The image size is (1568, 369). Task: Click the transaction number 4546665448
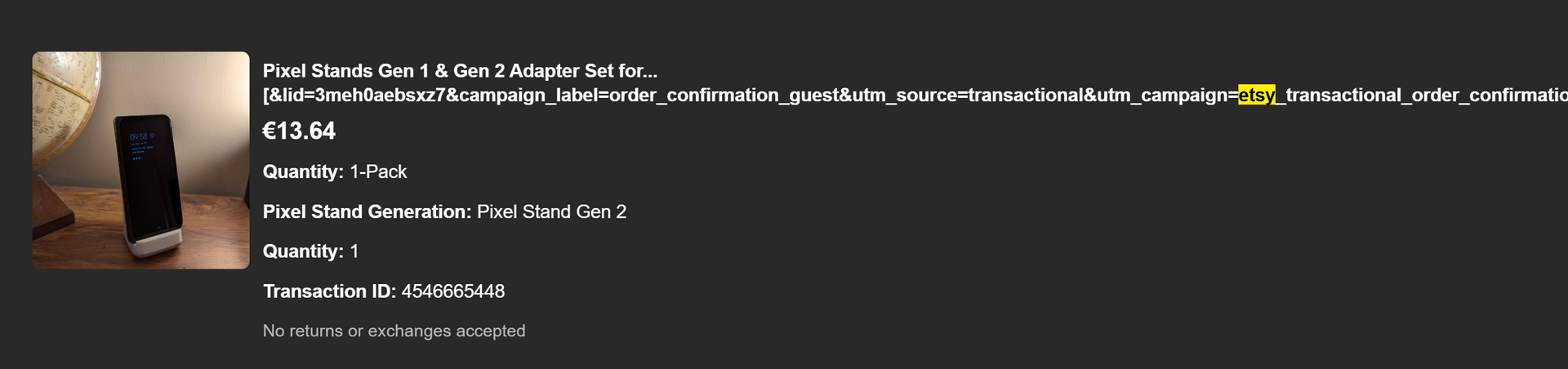pyautogui.click(x=453, y=291)
